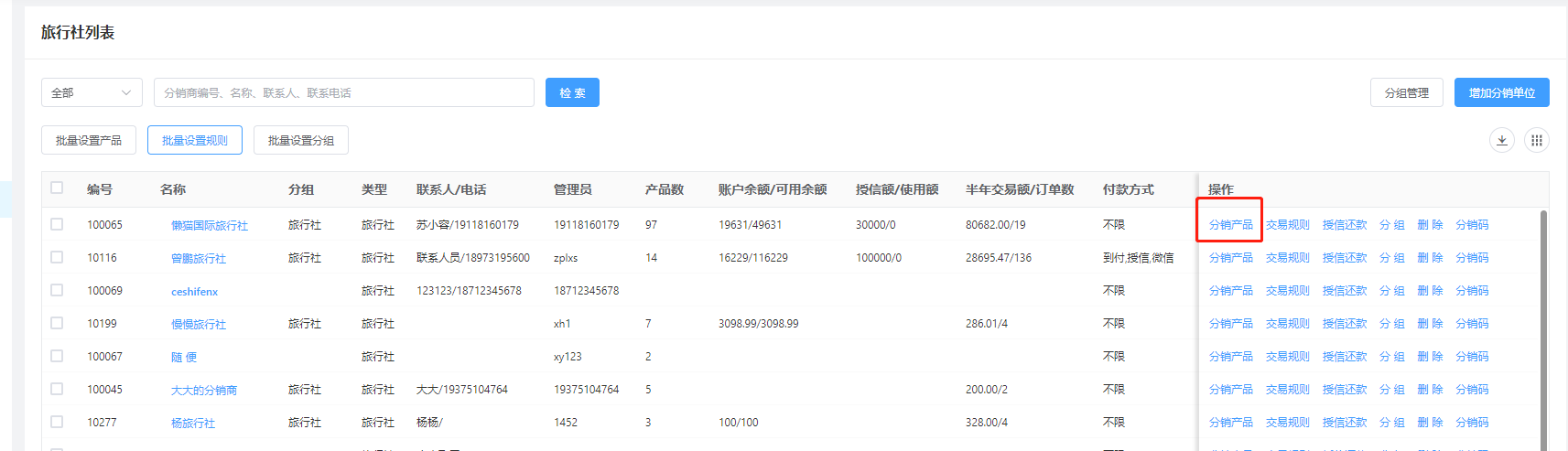Toggle the select-all header checkbox

coord(57,188)
